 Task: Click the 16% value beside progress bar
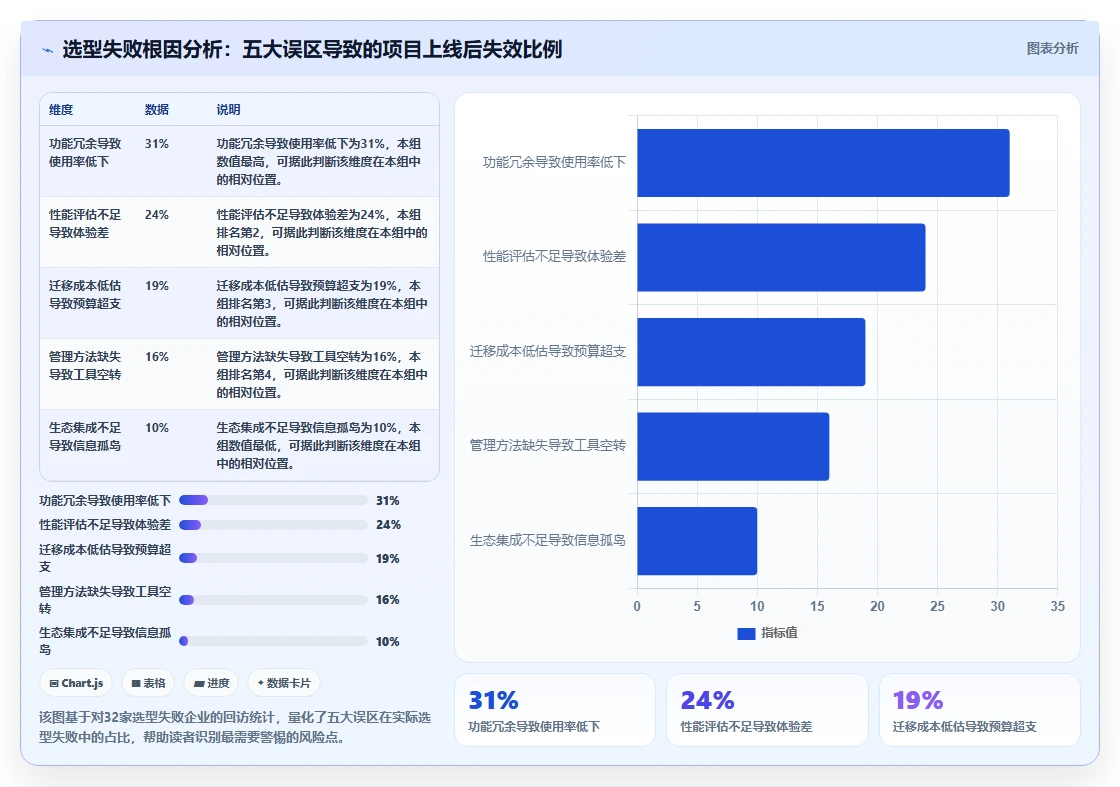(x=387, y=600)
